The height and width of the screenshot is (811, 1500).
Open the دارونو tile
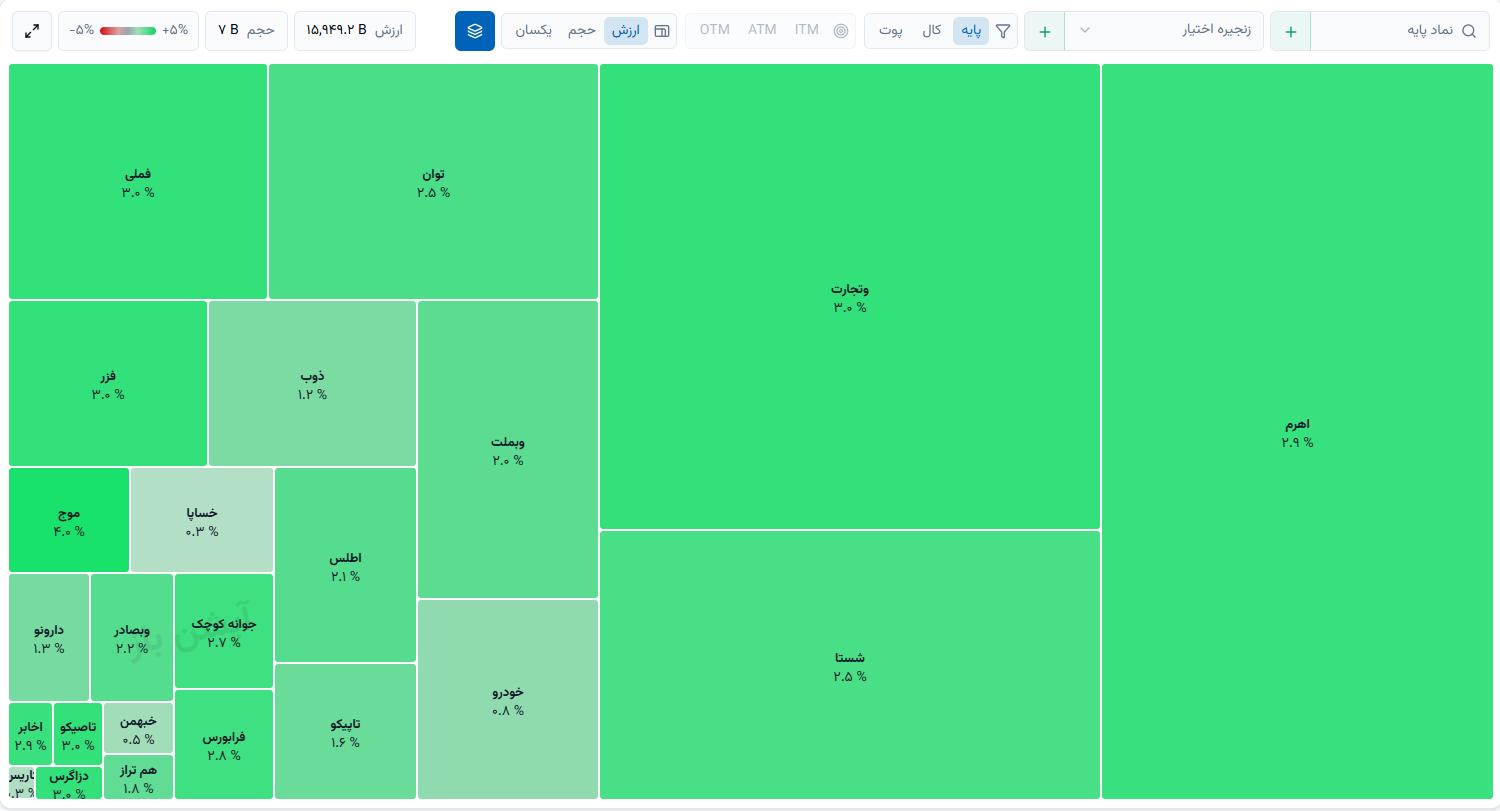[49, 637]
